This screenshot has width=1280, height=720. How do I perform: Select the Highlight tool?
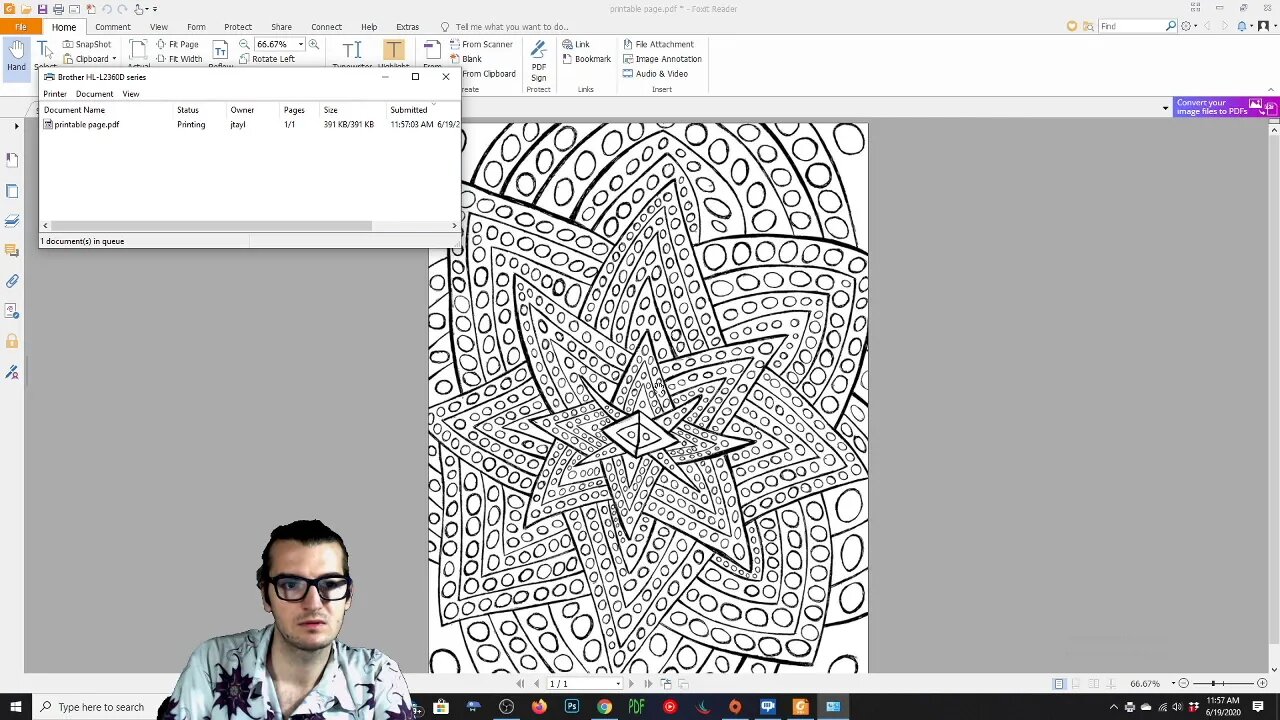pos(393,54)
